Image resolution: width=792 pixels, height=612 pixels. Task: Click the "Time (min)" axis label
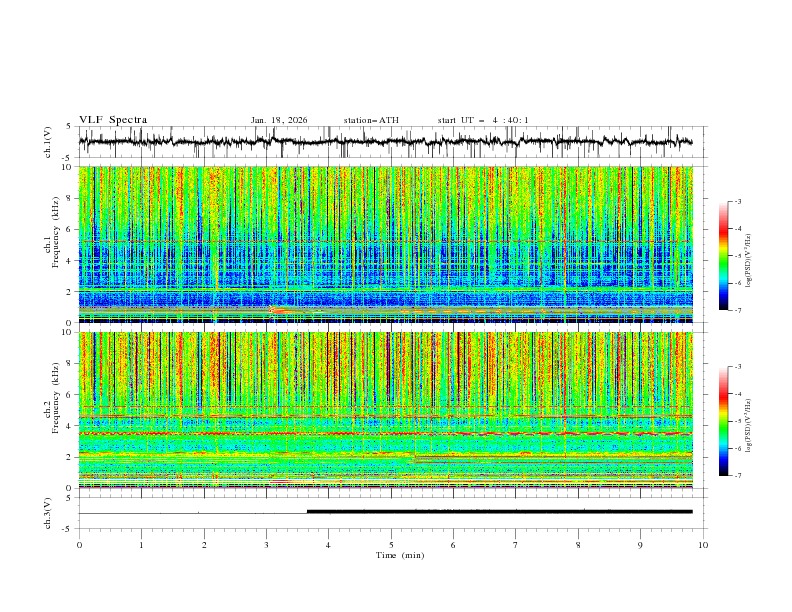[400, 555]
